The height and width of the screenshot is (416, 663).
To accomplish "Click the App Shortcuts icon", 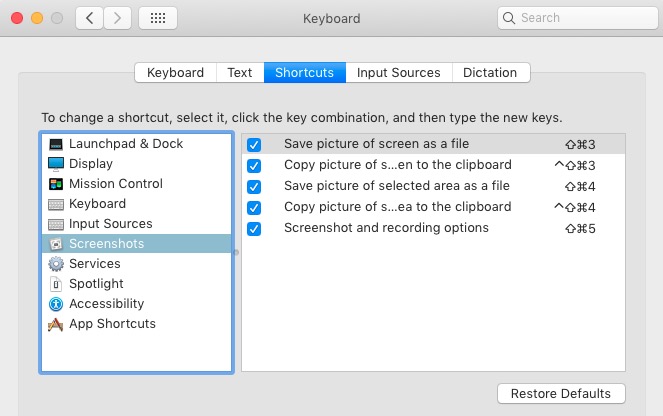I will [56, 324].
